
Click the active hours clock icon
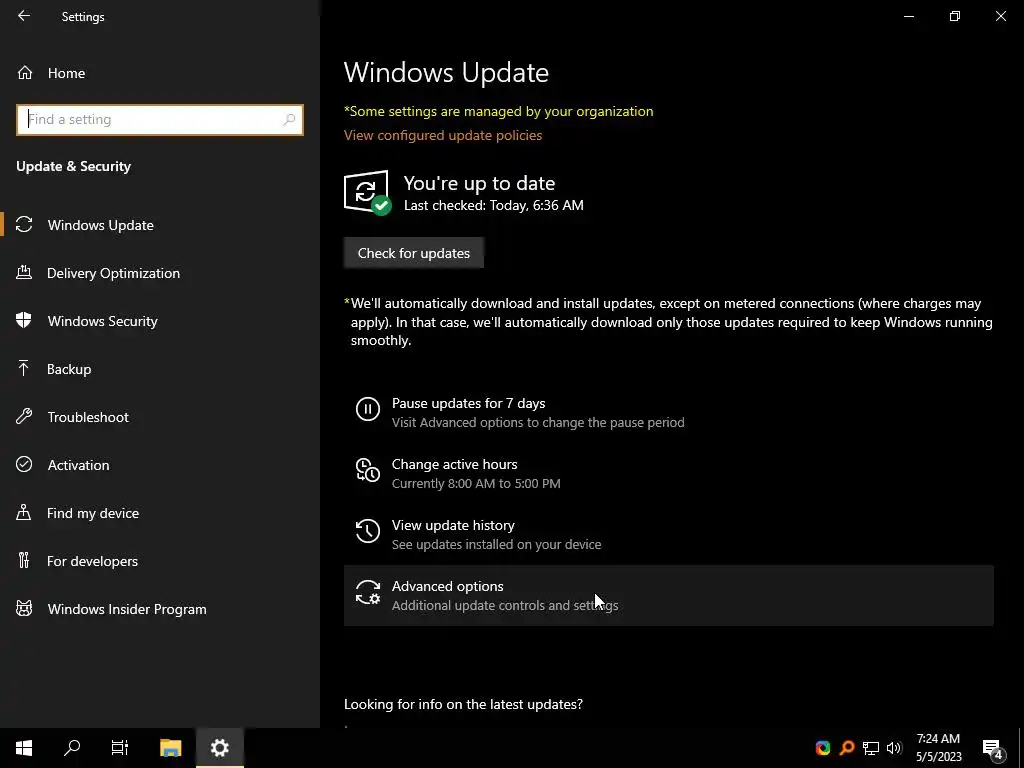(368, 470)
